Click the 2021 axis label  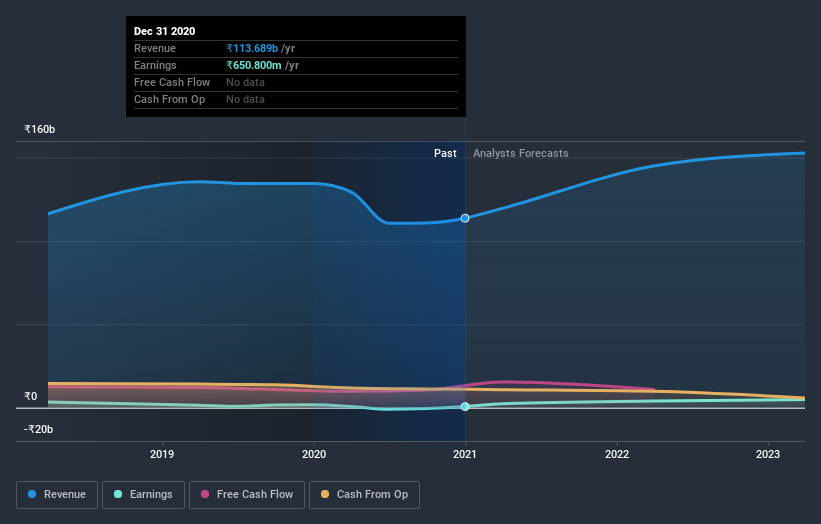pyautogui.click(x=465, y=454)
